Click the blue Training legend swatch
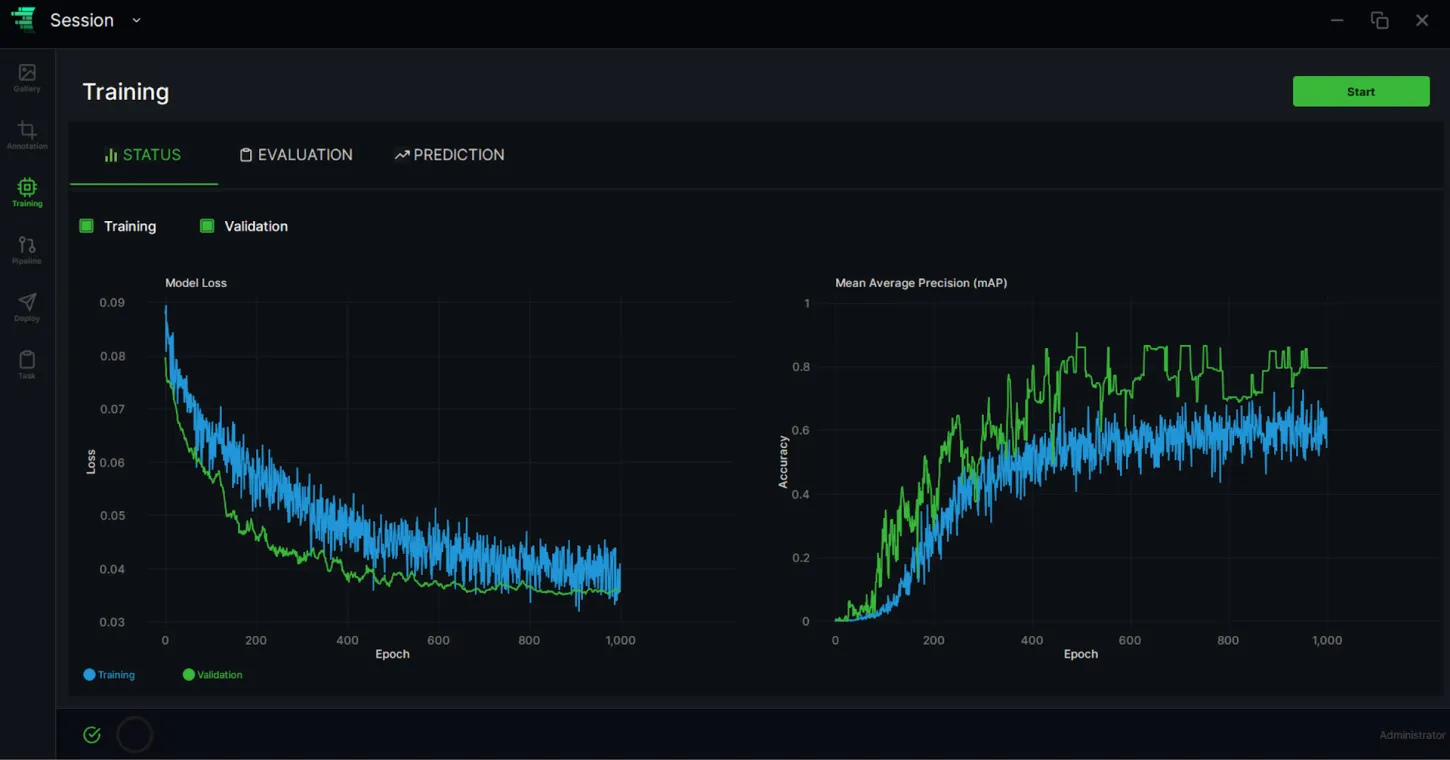Viewport: 1450px width, 760px height. pos(89,675)
